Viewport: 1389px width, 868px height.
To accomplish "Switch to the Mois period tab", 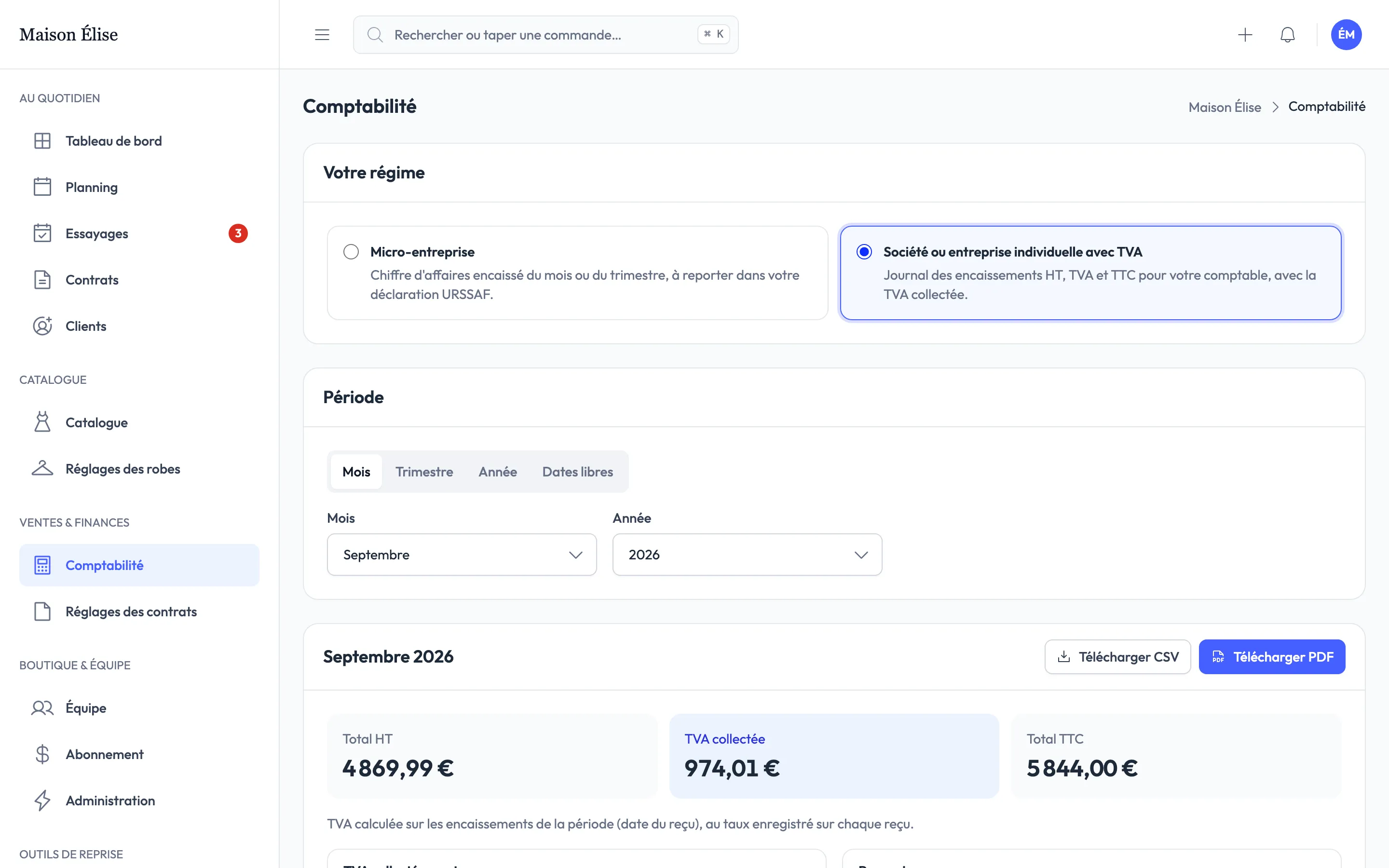I will tap(356, 472).
